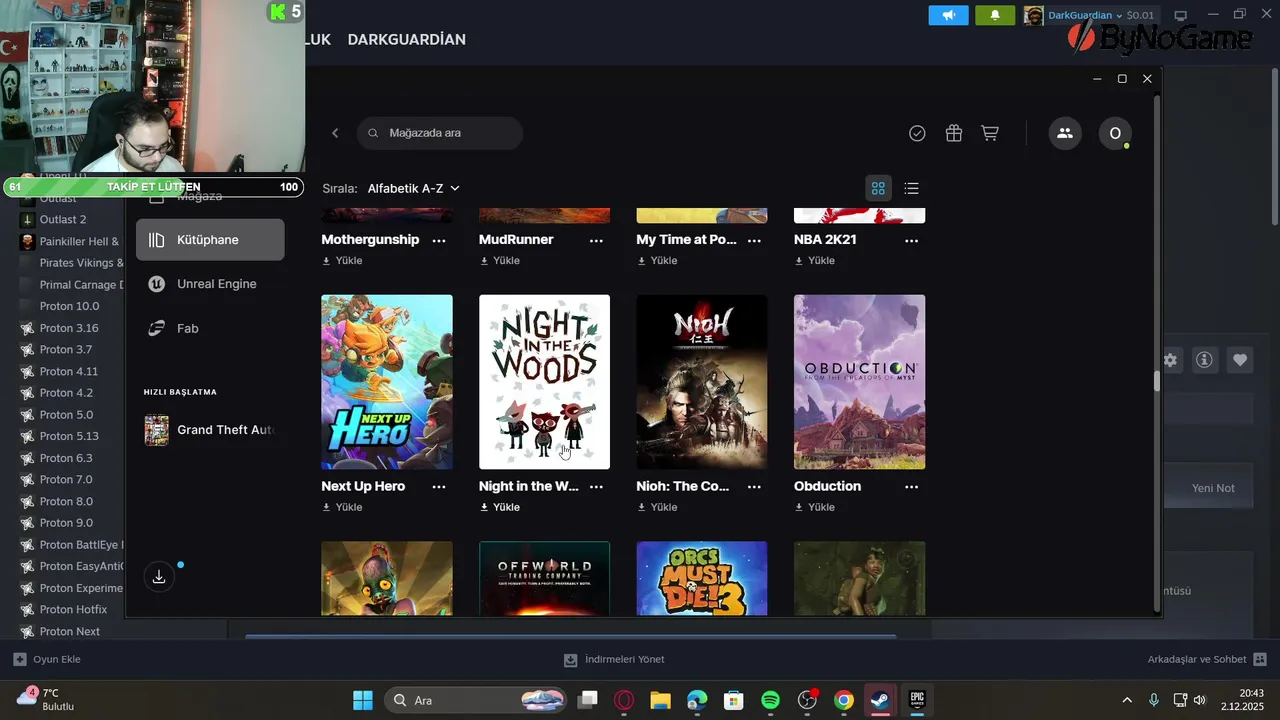Click Oyun Ekle in Steam footer
This screenshot has height=720, width=1280.
pos(47,660)
